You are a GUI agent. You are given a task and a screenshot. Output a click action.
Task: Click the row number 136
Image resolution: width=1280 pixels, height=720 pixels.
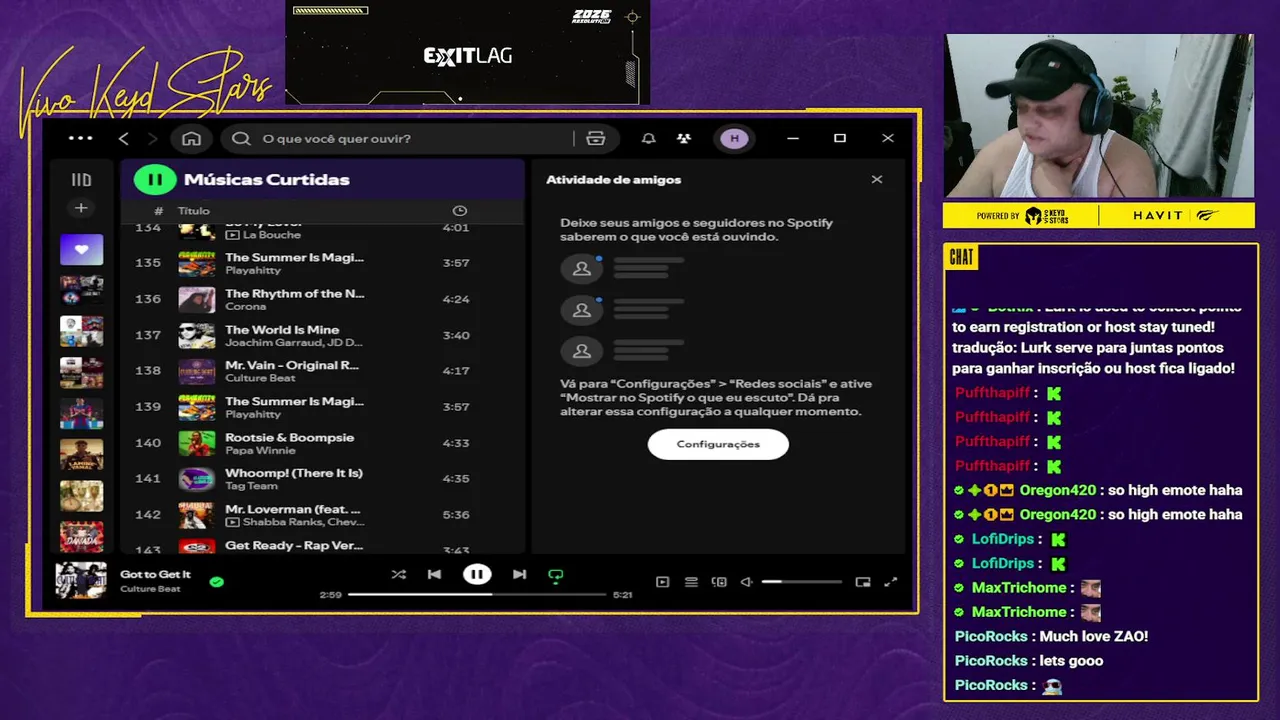148,299
